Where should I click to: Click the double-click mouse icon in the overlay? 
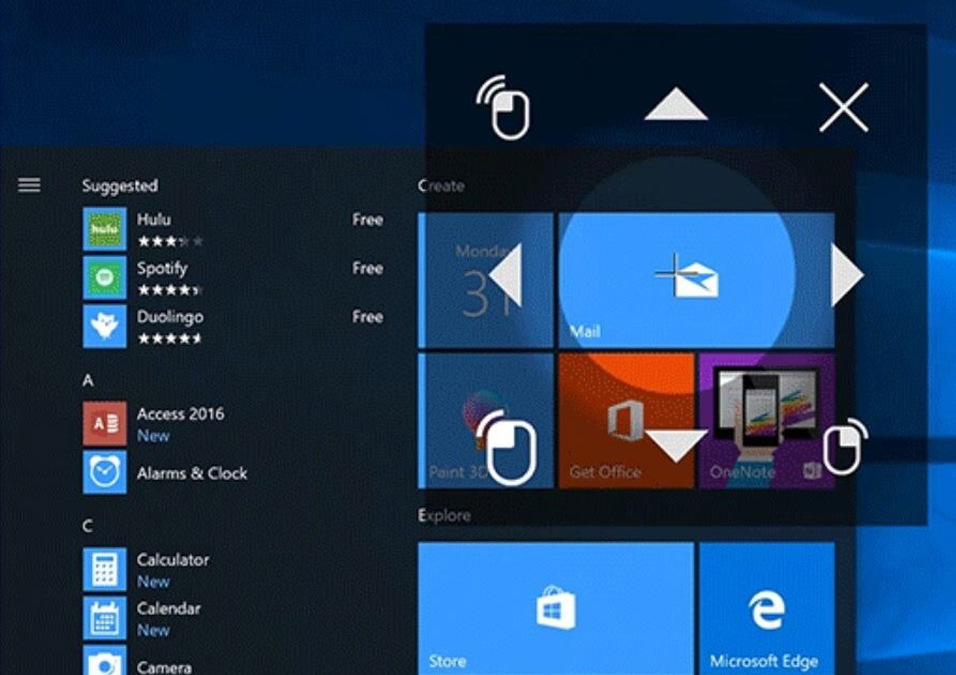pos(504,107)
